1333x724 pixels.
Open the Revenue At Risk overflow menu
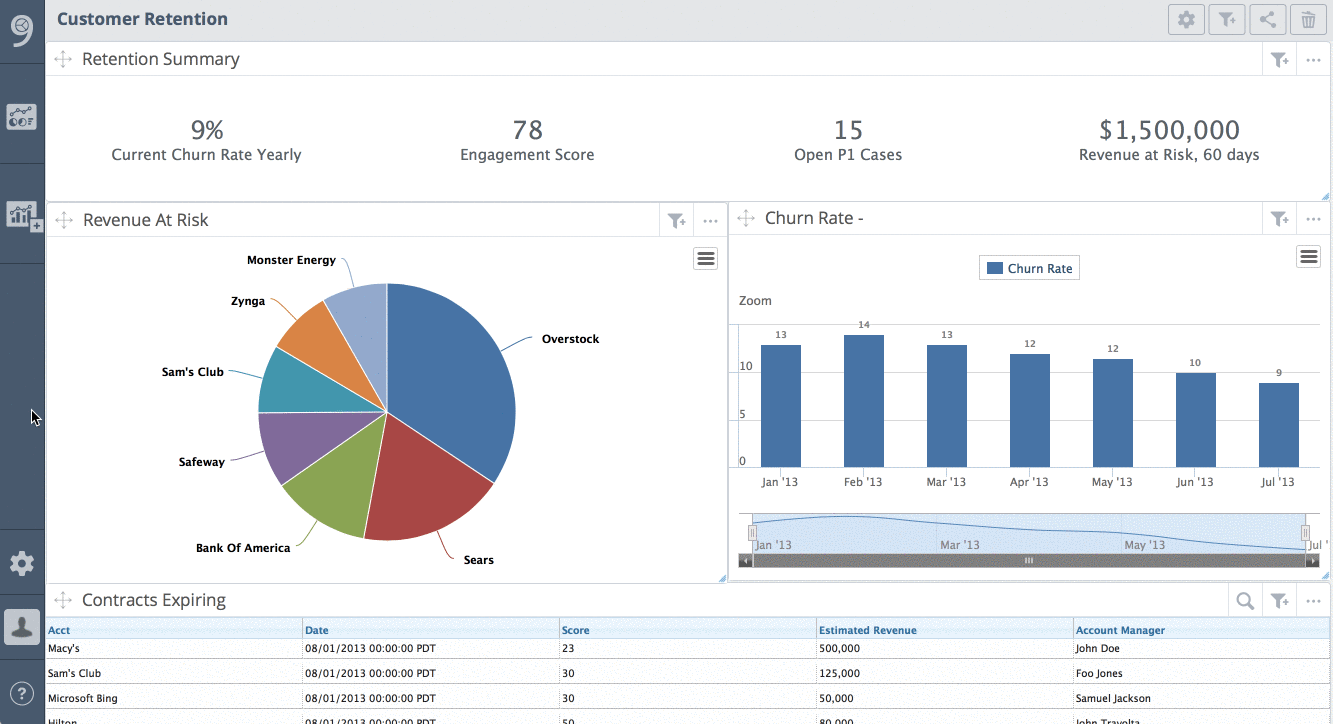[710, 220]
